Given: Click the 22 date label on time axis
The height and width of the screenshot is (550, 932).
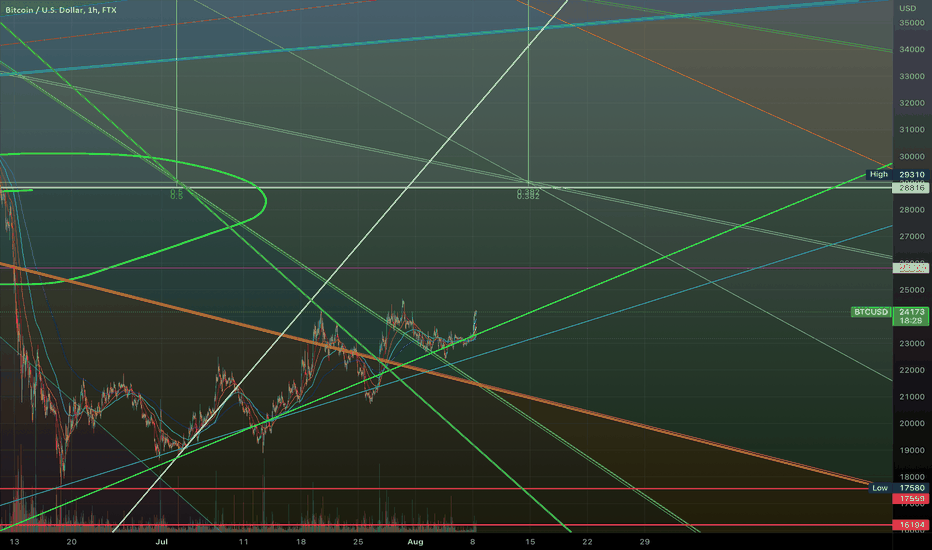Looking at the screenshot, I should 587,542.
